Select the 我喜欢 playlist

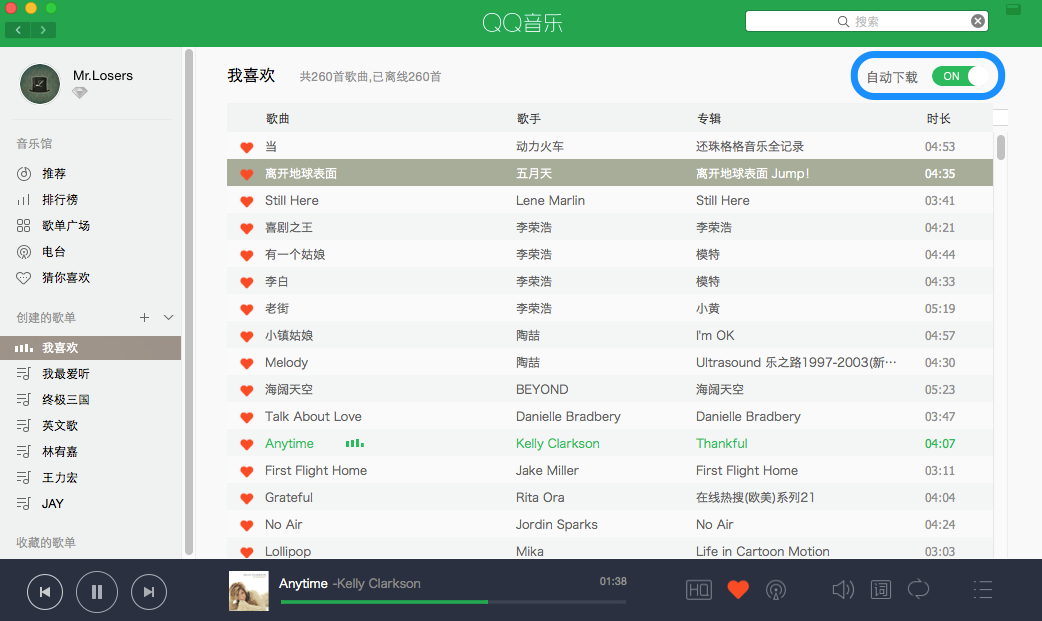click(x=90, y=348)
